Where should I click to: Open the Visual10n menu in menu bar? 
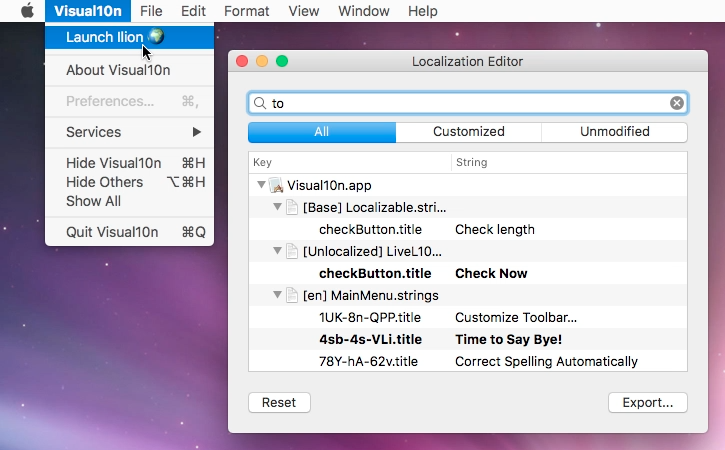pos(88,11)
